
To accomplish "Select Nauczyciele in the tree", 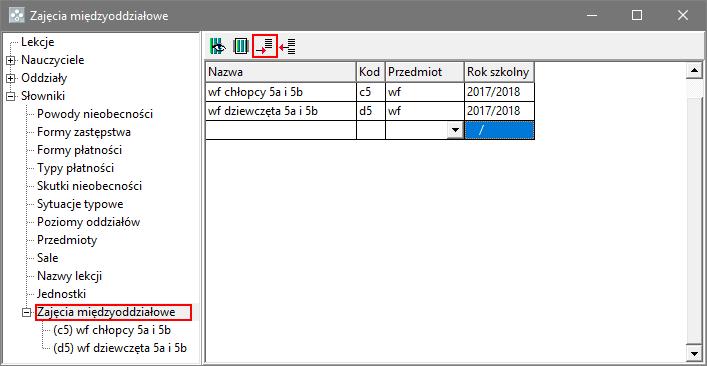I will pos(52,60).
